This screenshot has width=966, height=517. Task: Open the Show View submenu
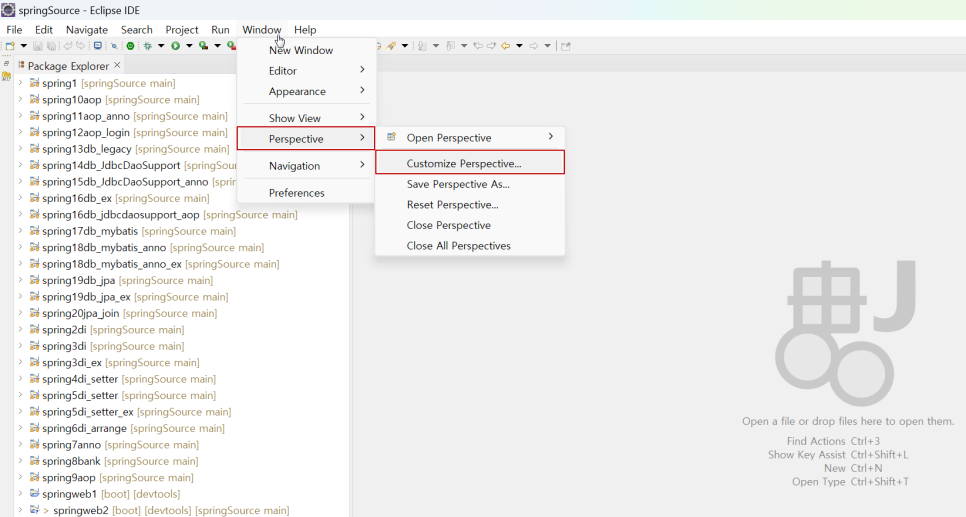pos(306,118)
